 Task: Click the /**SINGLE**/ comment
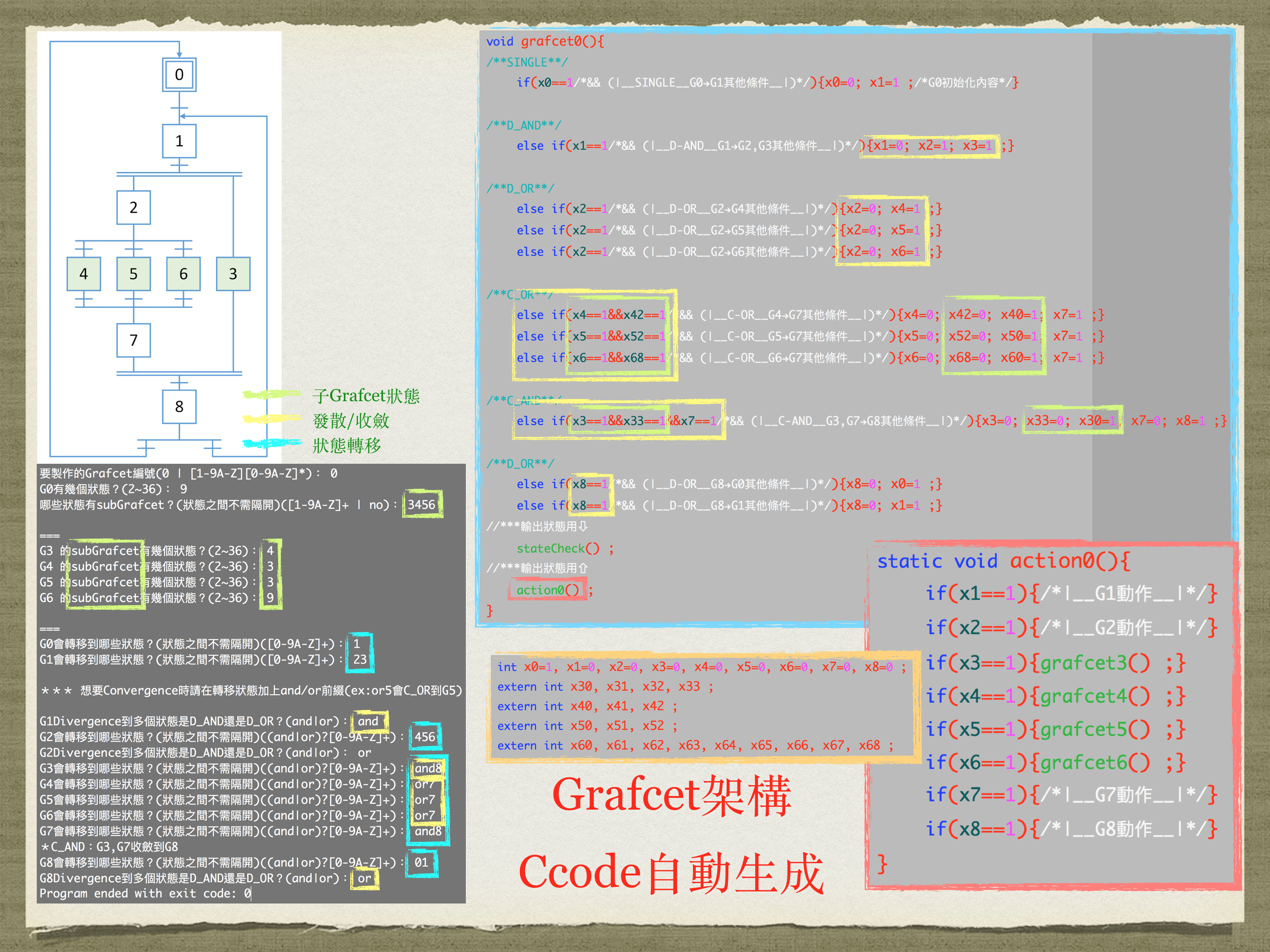tap(527, 62)
